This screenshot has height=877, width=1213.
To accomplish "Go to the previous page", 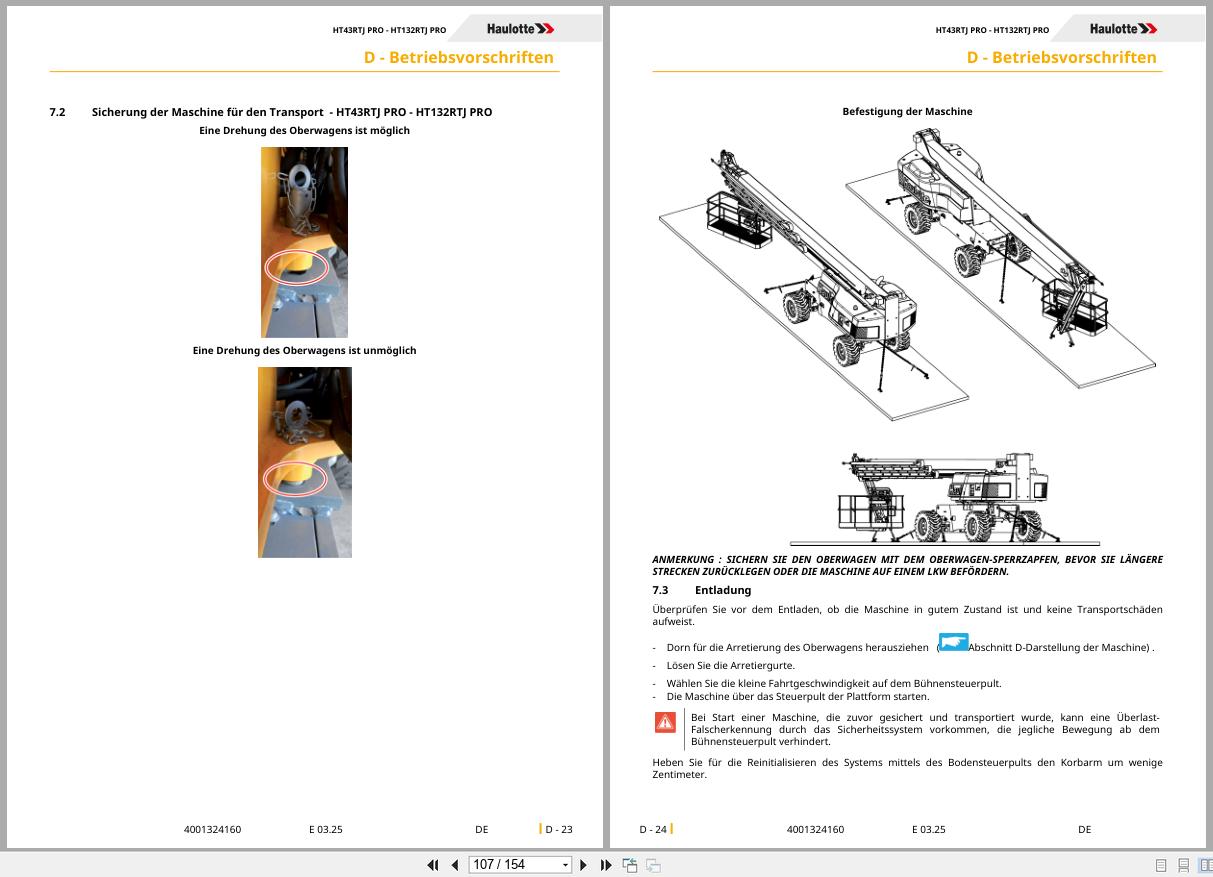I will pos(455,865).
